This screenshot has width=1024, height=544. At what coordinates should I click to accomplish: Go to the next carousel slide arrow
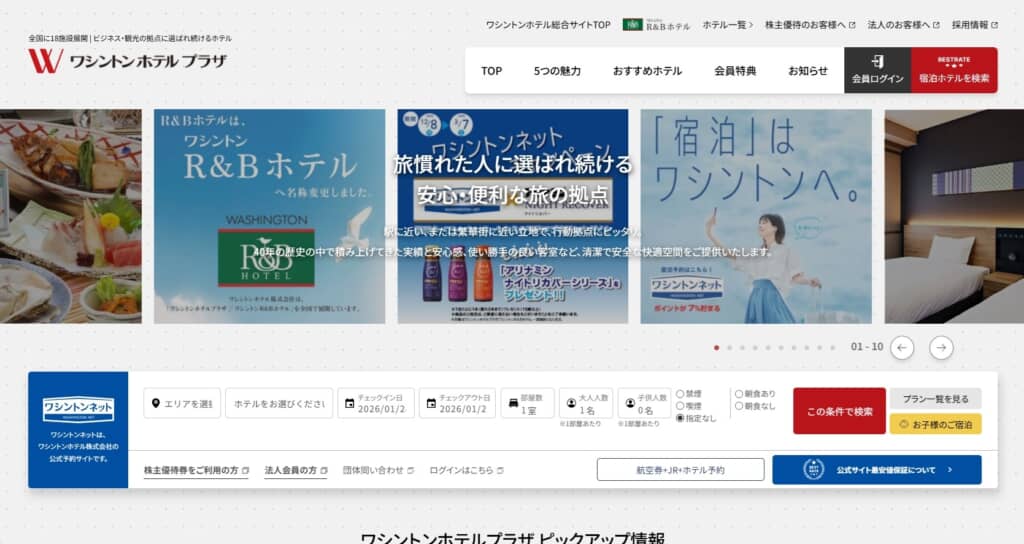pyautogui.click(x=941, y=347)
